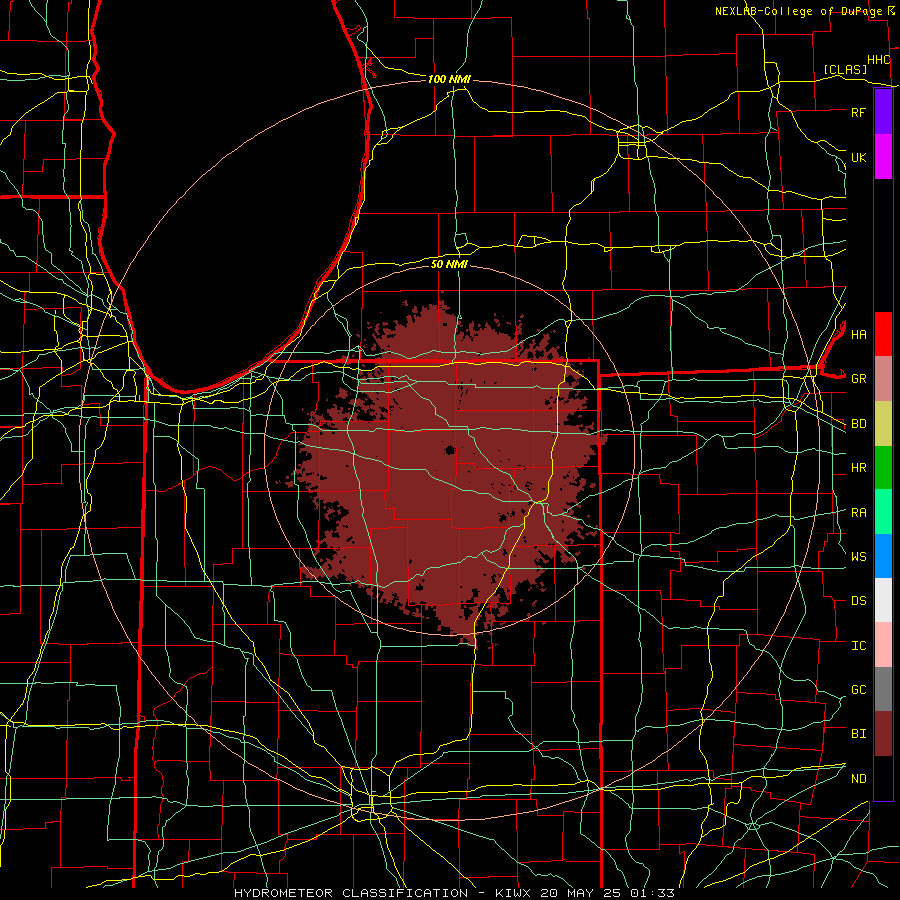Click the IC legend label
This screenshot has width=900, height=900.
858,646
